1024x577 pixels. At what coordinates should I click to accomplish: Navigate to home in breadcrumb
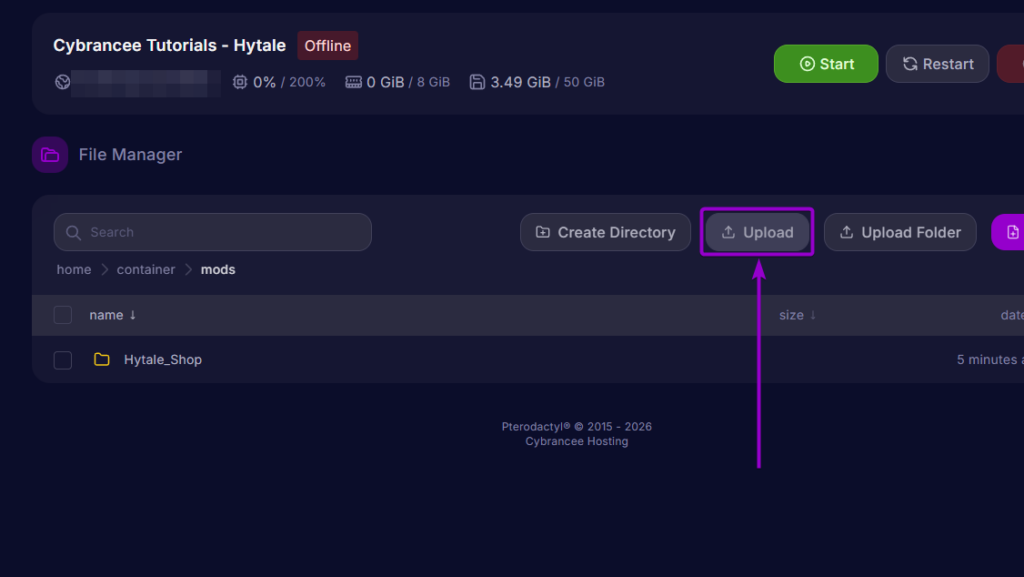pyautogui.click(x=74, y=270)
